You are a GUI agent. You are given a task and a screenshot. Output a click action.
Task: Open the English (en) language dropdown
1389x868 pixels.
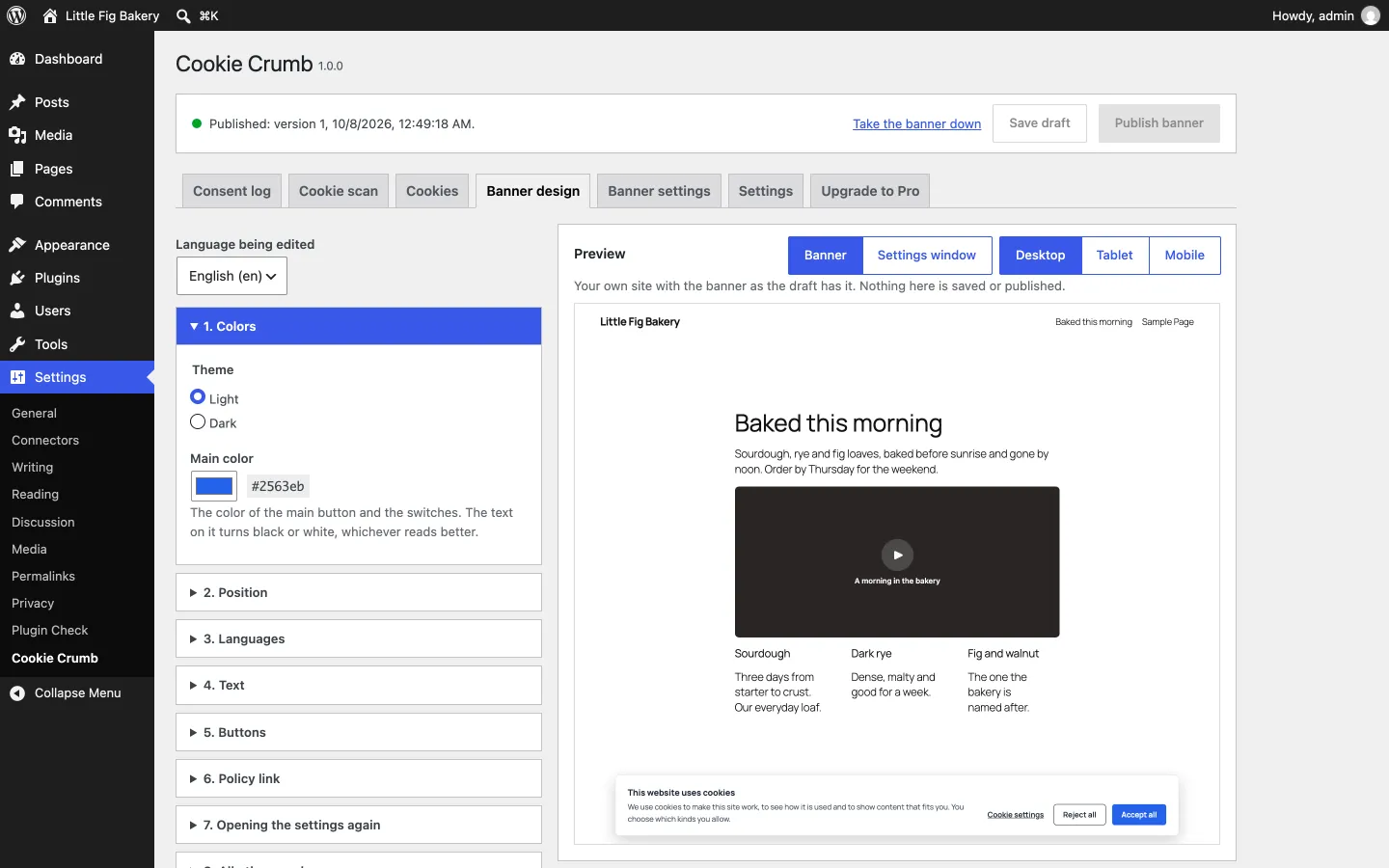(231, 276)
